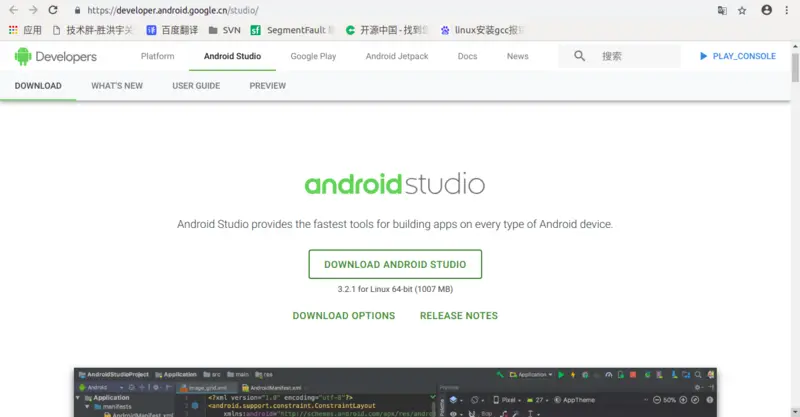Image resolution: width=800 pixels, height=417 pixels.
Task: Open the 百度翻译 bookmark
Action: (172, 30)
